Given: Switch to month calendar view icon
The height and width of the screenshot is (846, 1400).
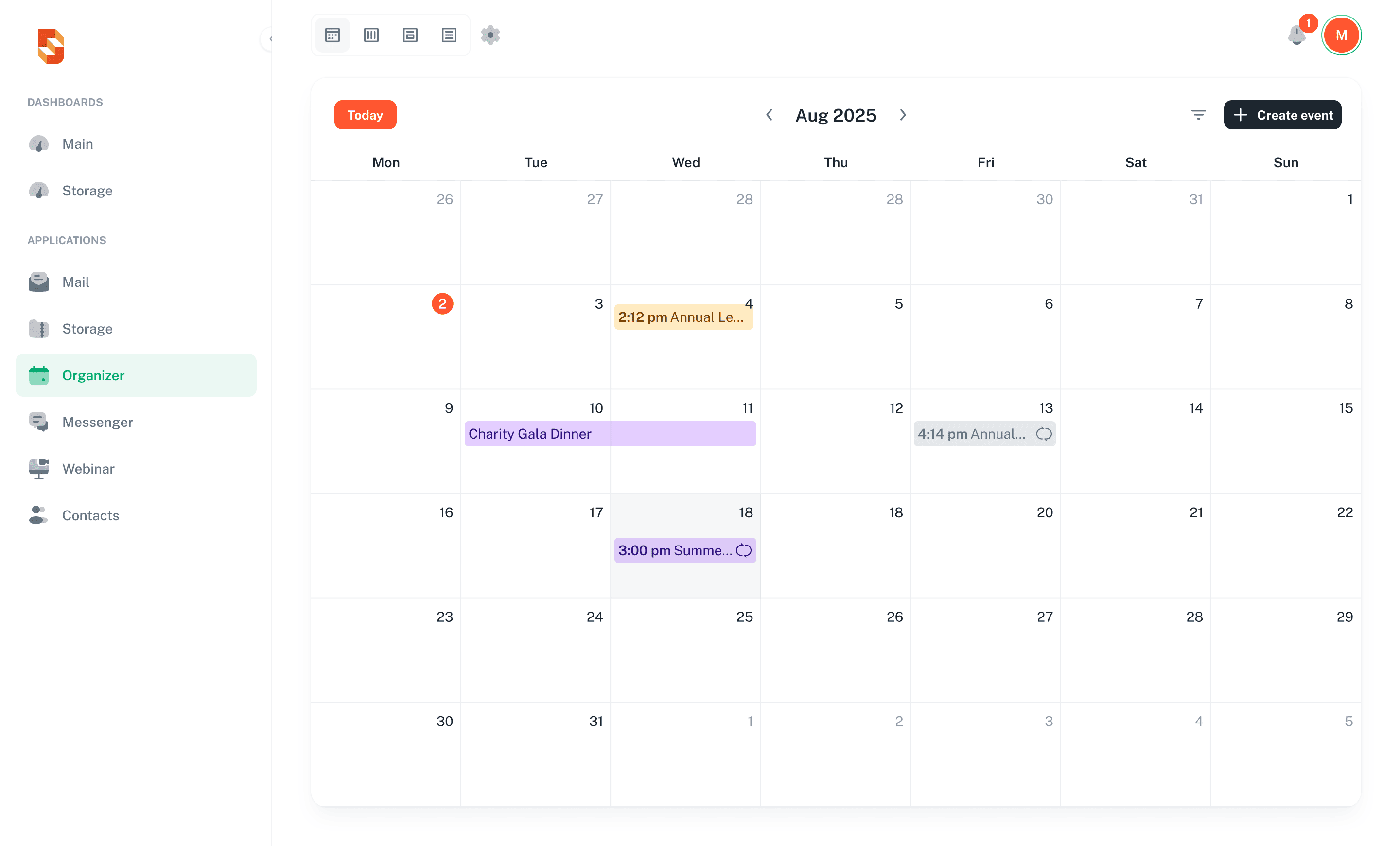Looking at the screenshot, I should (x=332, y=35).
